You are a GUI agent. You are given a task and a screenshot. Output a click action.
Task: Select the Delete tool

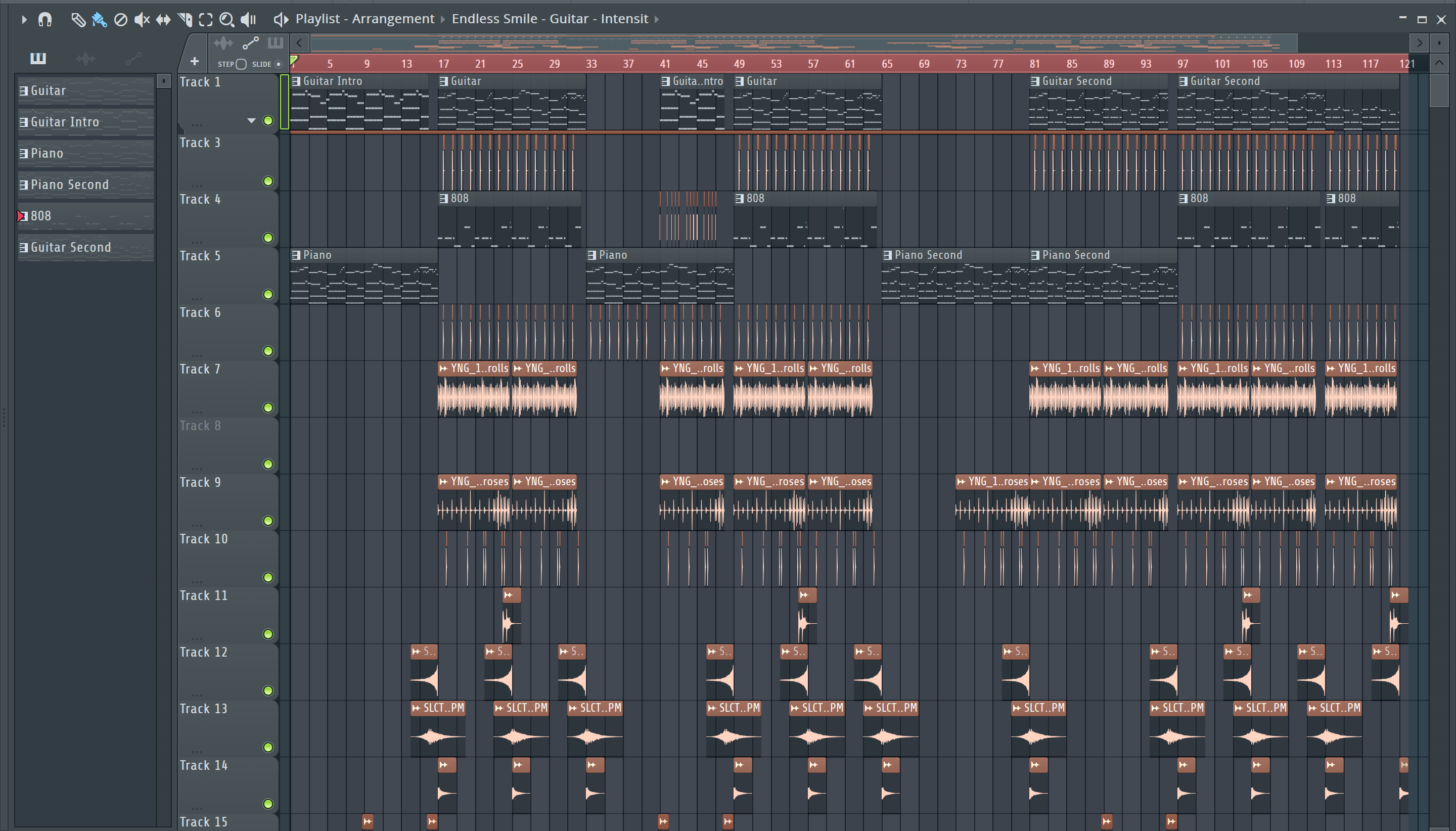[120, 20]
